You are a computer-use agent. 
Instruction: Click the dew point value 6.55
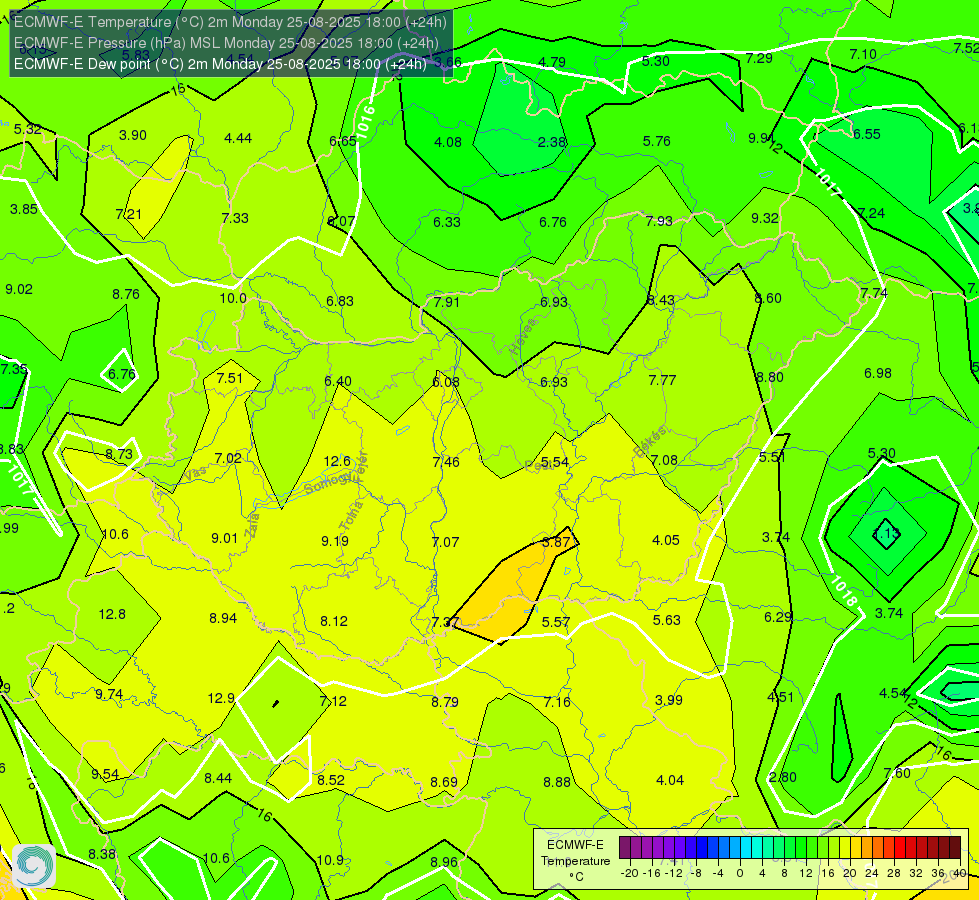(x=867, y=134)
